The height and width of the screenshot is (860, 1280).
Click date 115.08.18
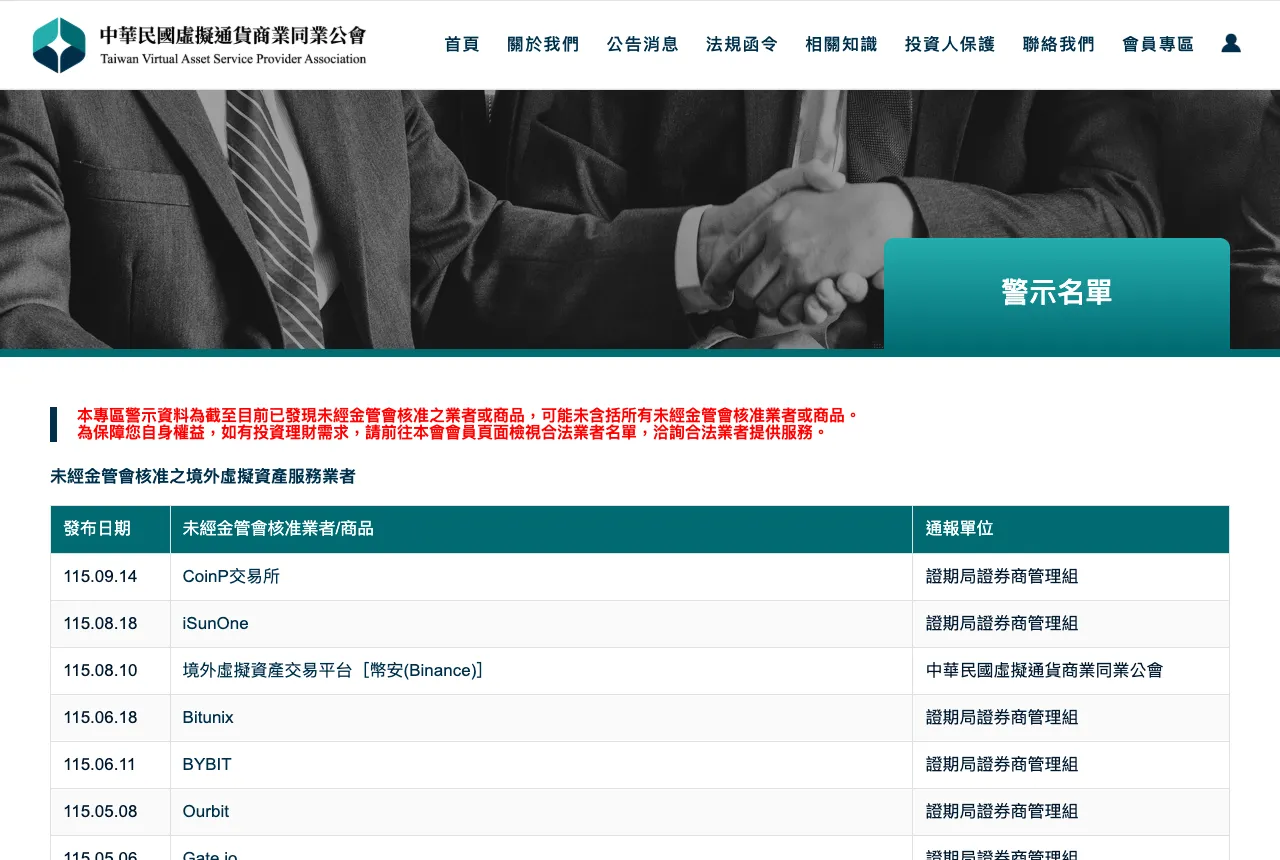[x=100, y=623]
